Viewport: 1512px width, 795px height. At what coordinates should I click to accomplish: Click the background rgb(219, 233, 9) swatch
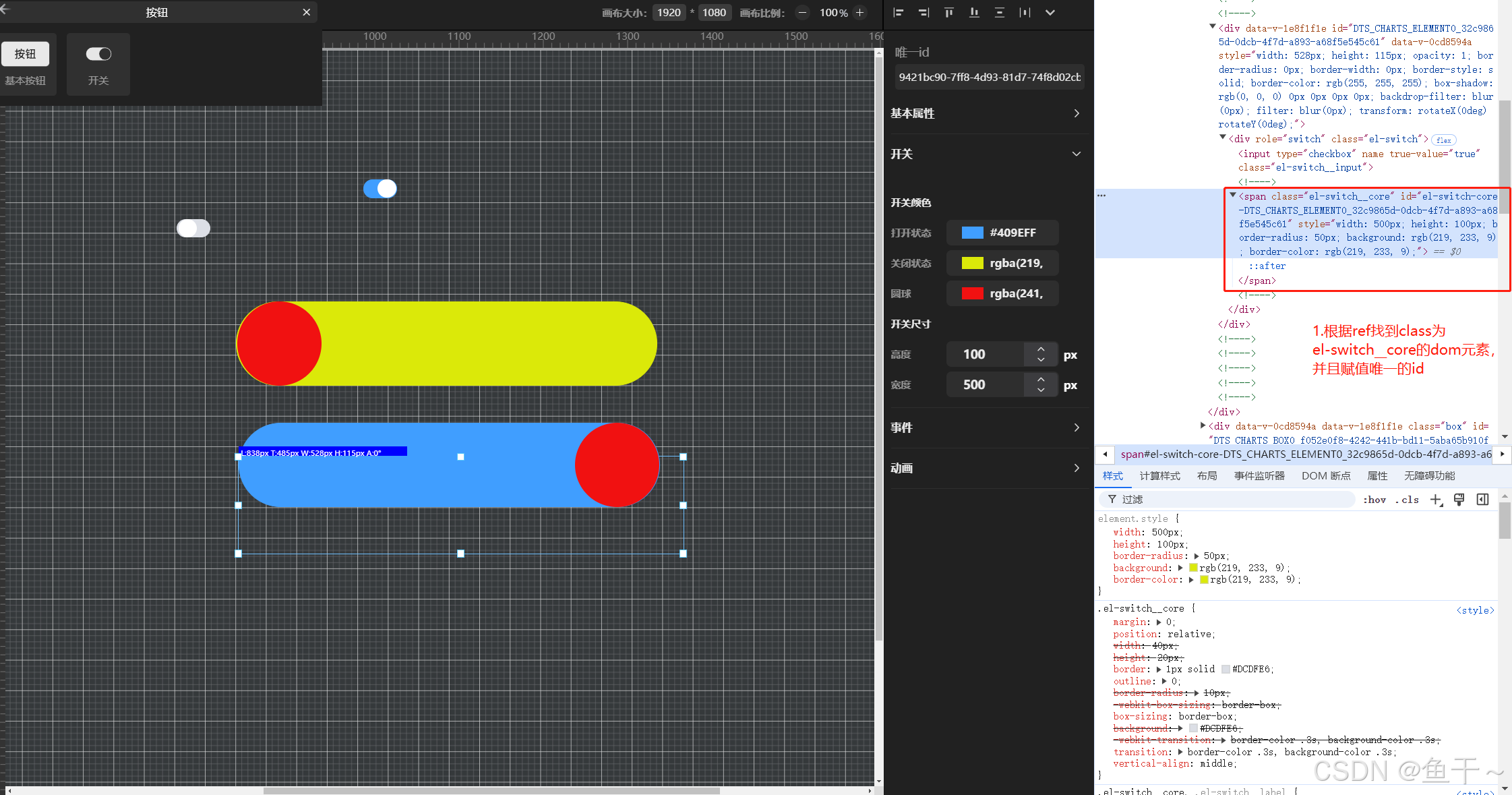coord(1193,568)
